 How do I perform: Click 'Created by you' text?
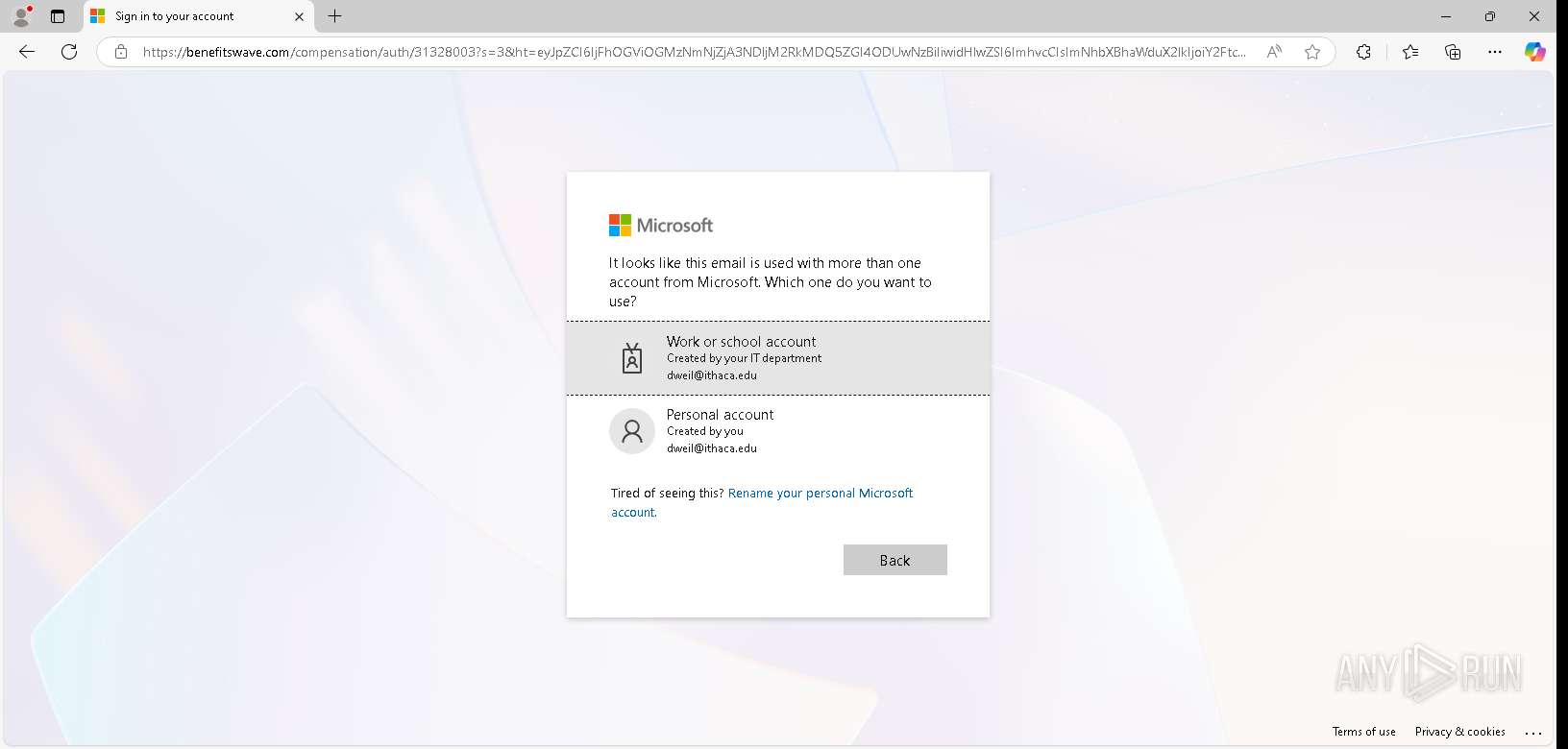point(705,431)
